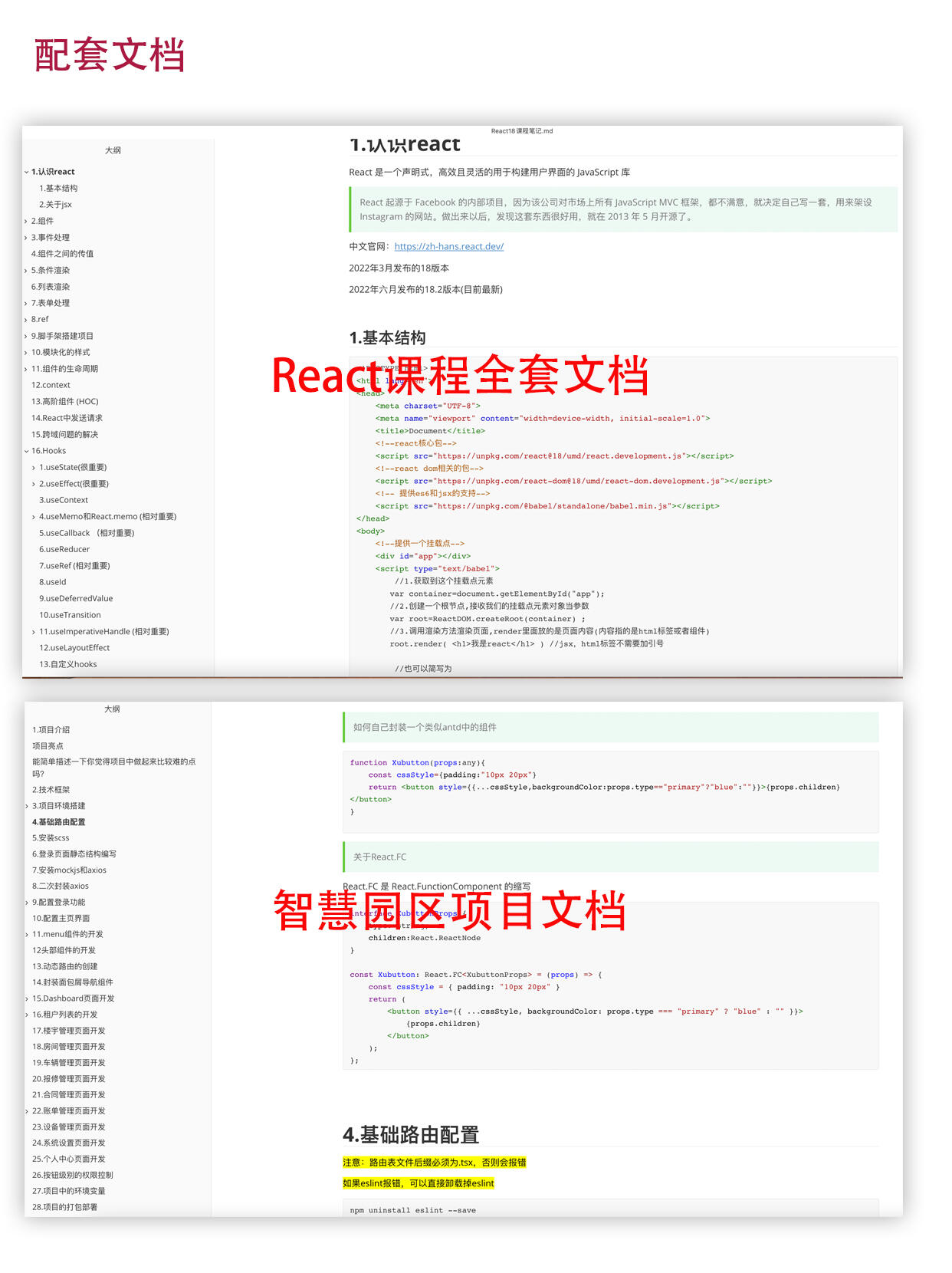Click the 1.基本结构 heading in document

pos(387,338)
